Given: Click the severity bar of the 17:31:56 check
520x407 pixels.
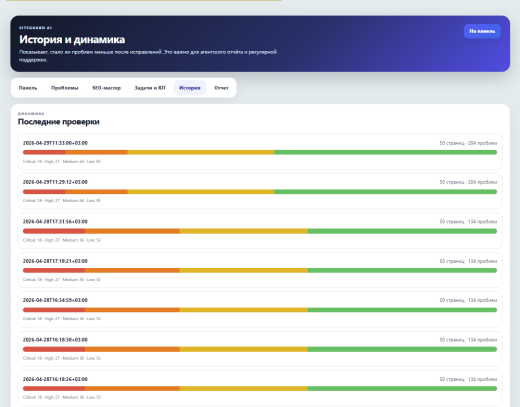Looking at the screenshot, I should (260, 231).
